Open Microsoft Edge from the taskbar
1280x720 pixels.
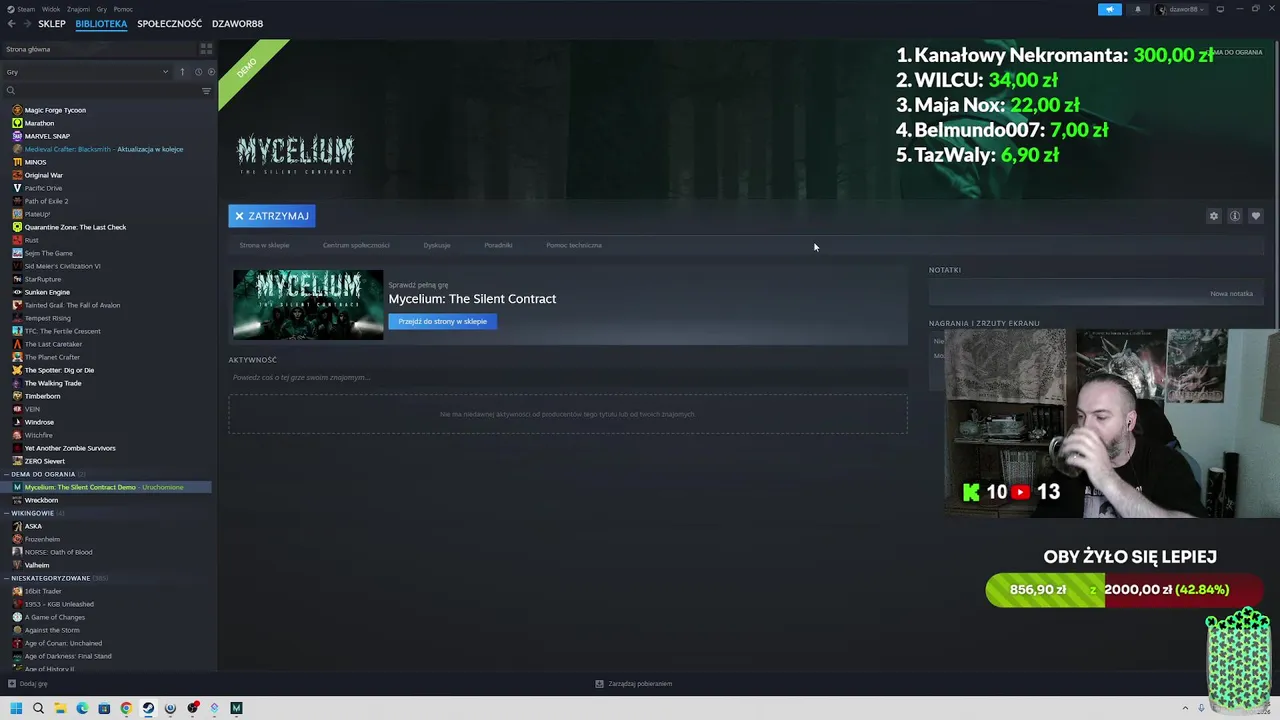pos(82,708)
